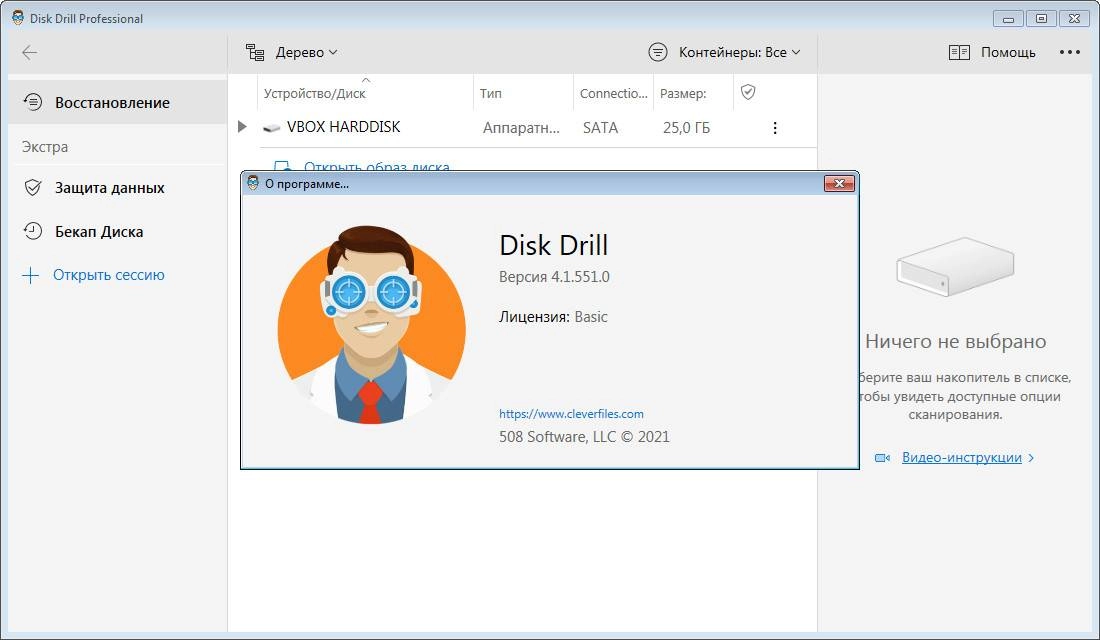Click the video camera icon beside Видео-инструкции
The image size is (1100, 640).
[882, 458]
